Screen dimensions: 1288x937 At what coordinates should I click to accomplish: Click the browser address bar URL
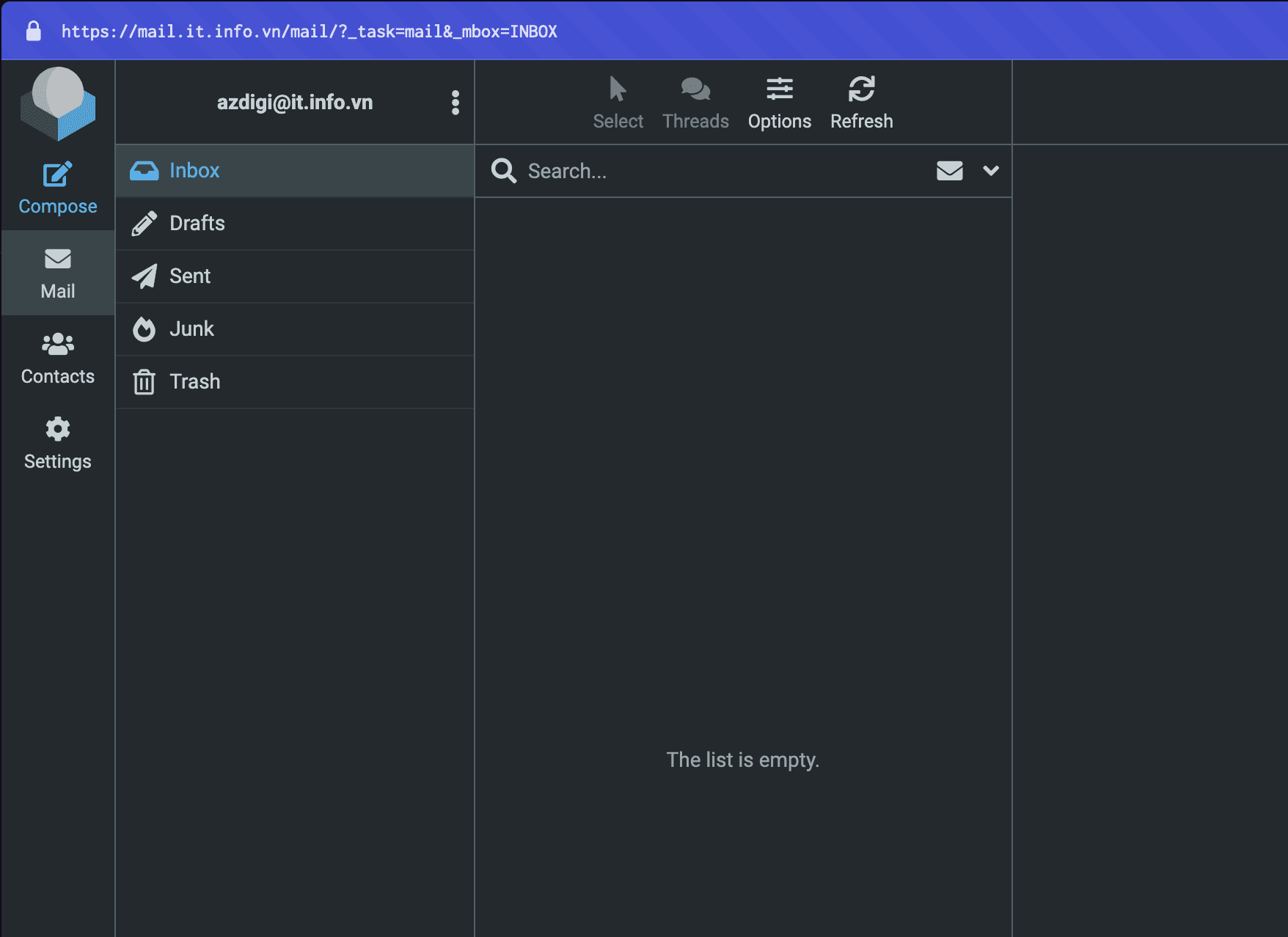[x=309, y=32]
